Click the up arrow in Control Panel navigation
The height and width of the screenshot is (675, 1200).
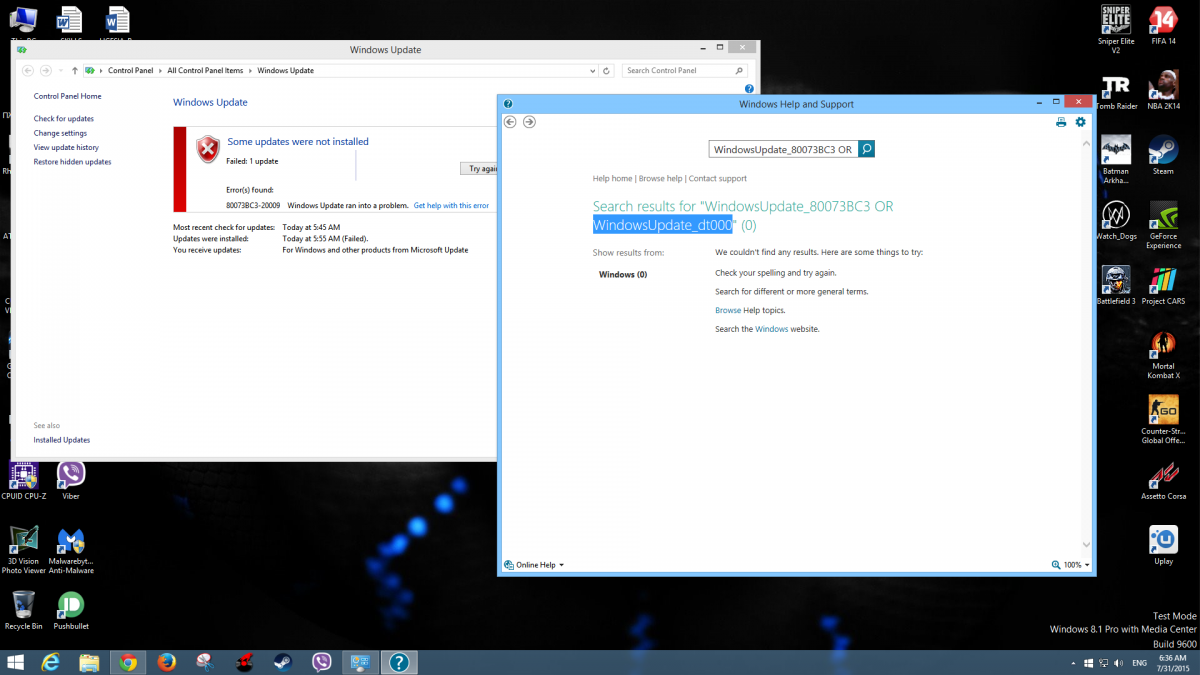[75, 70]
